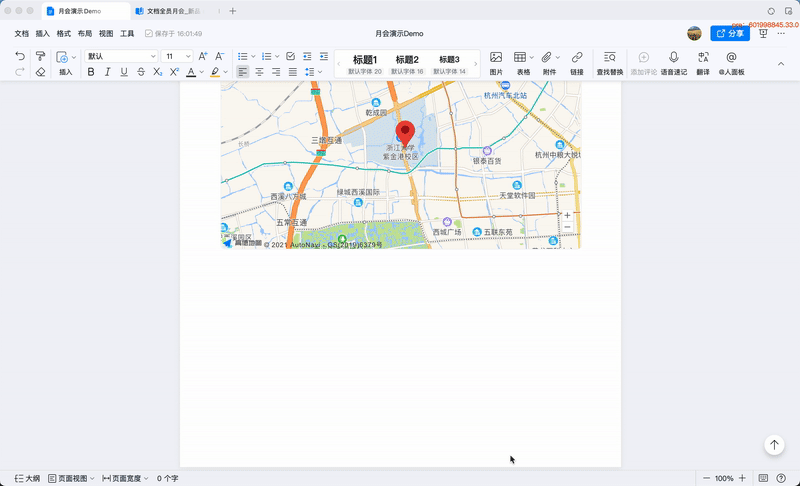Open bulleted list style dropdown
Image resolution: width=800 pixels, height=486 pixels.
[253, 57]
